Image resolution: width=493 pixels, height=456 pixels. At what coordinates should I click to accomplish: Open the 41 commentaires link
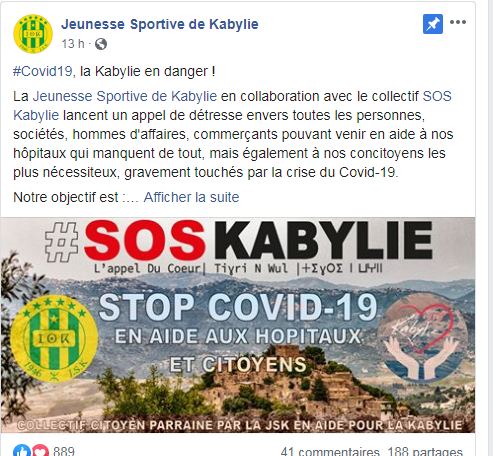pyautogui.click(x=330, y=452)
